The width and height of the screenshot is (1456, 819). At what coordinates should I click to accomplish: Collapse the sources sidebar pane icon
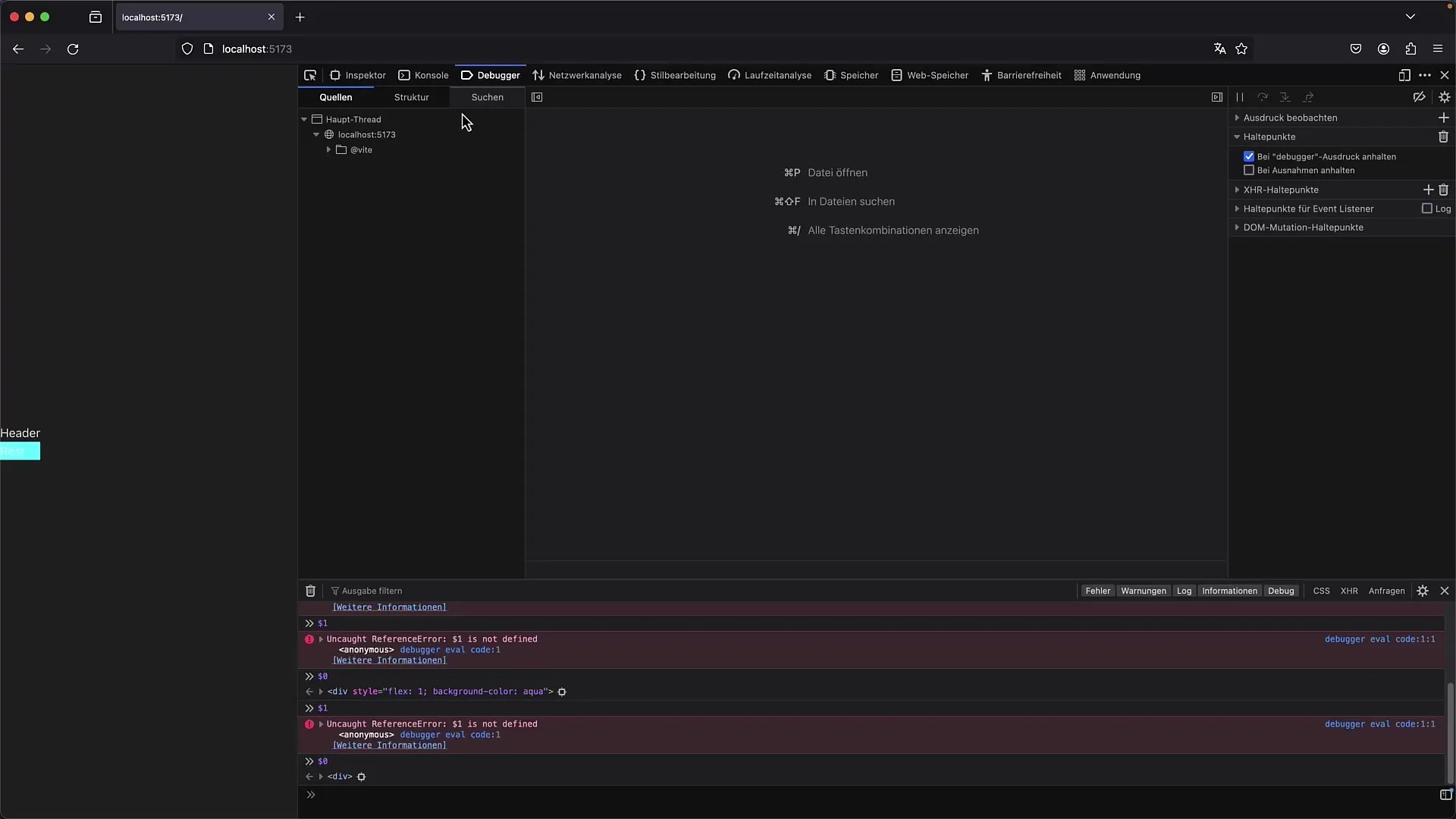pyautogui.click(x=537, y=97)
